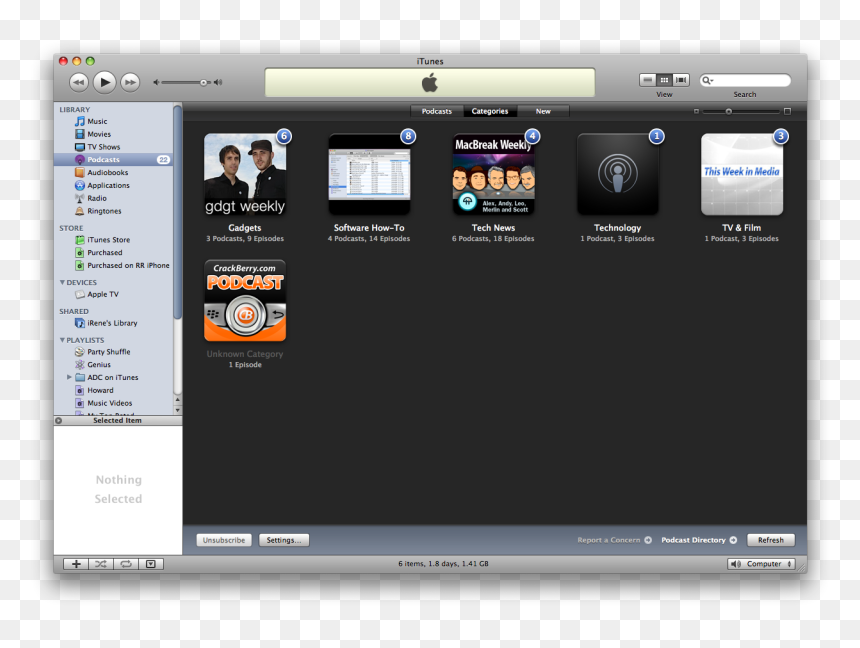Image resolution: width=860 pixels, height=648 pixels.
Task: Follow the Report a Concern link
Action: (614, 540)
